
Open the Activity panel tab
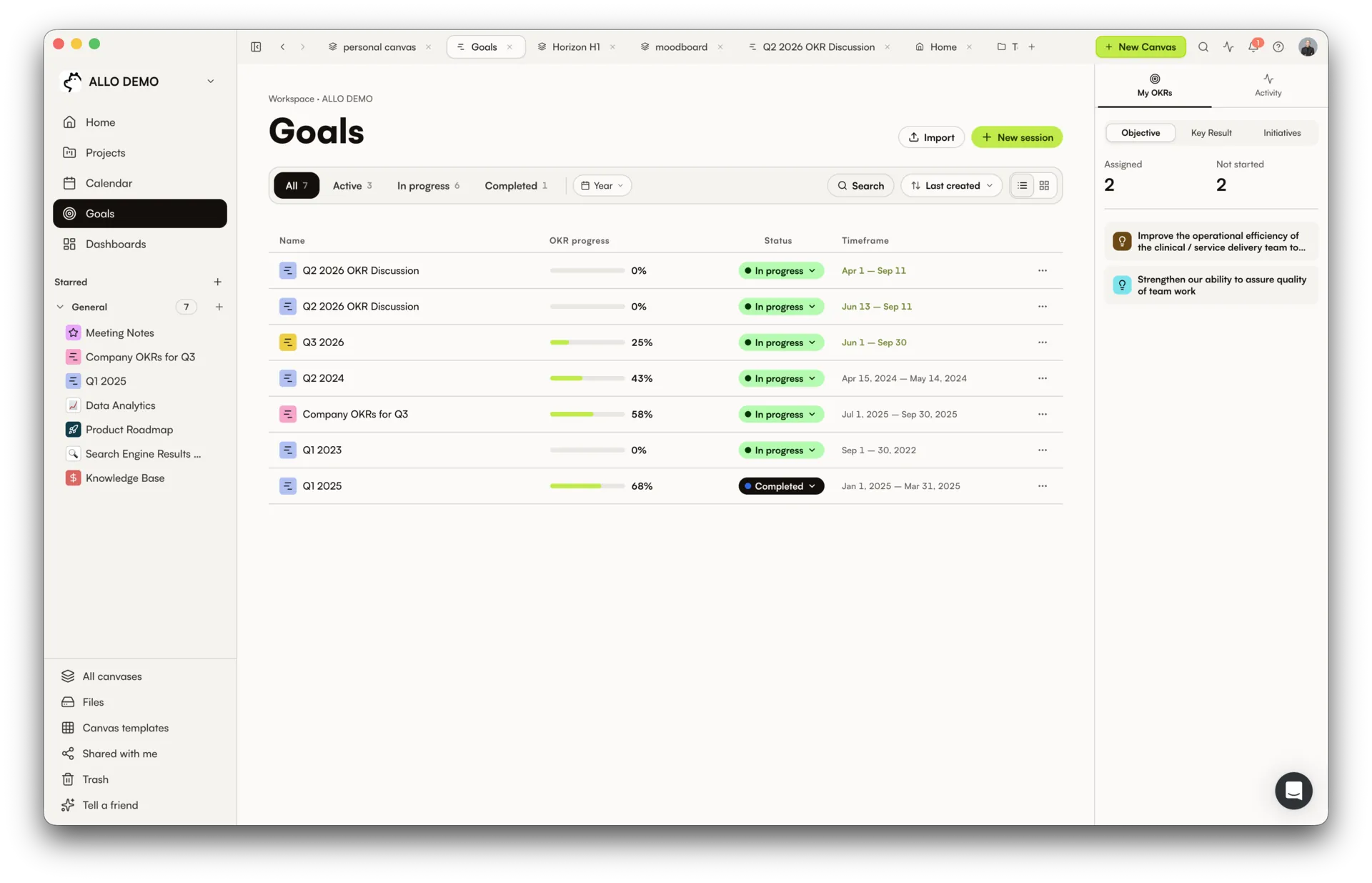1268,85
